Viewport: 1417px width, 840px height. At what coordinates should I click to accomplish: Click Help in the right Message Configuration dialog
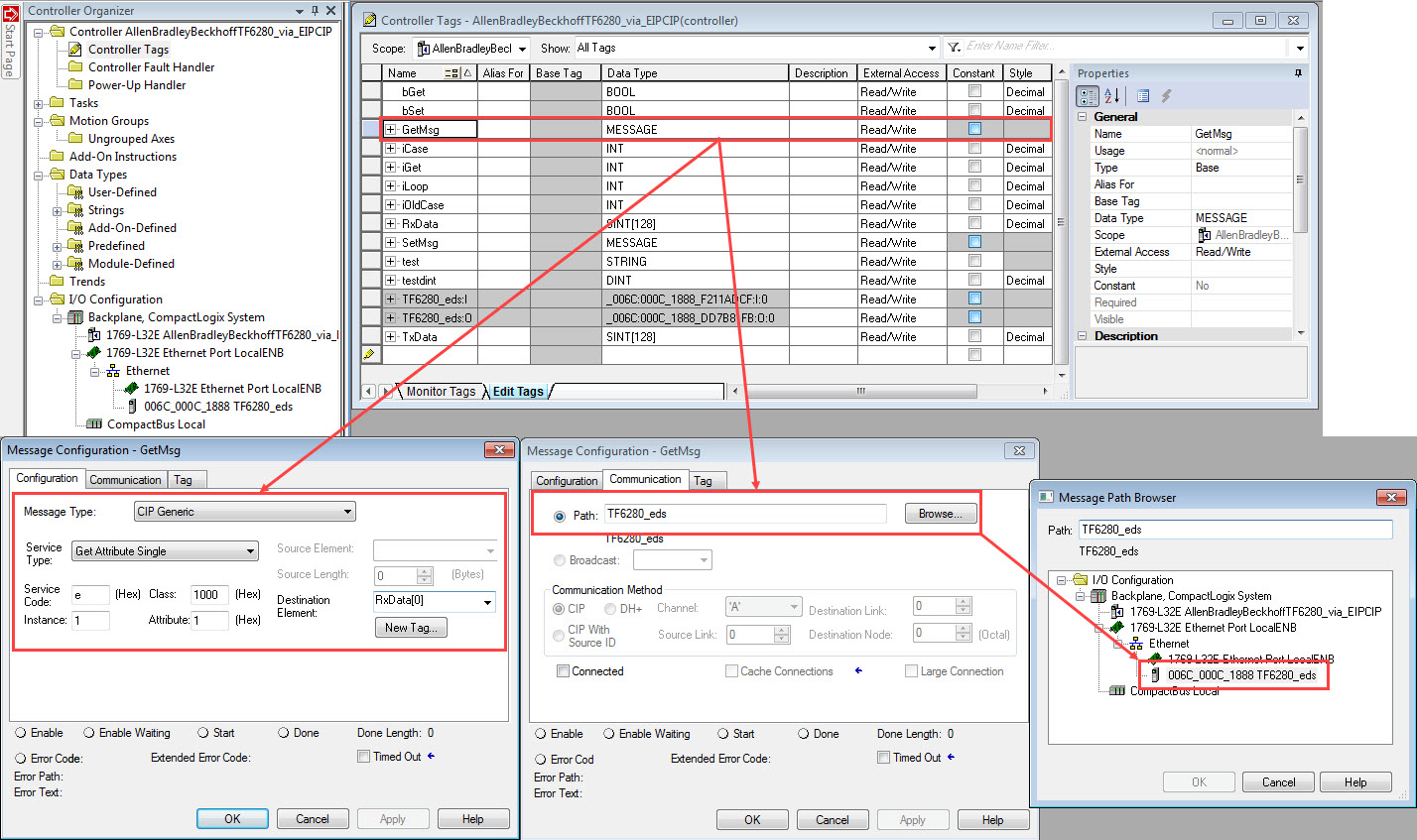pos(993,820)
